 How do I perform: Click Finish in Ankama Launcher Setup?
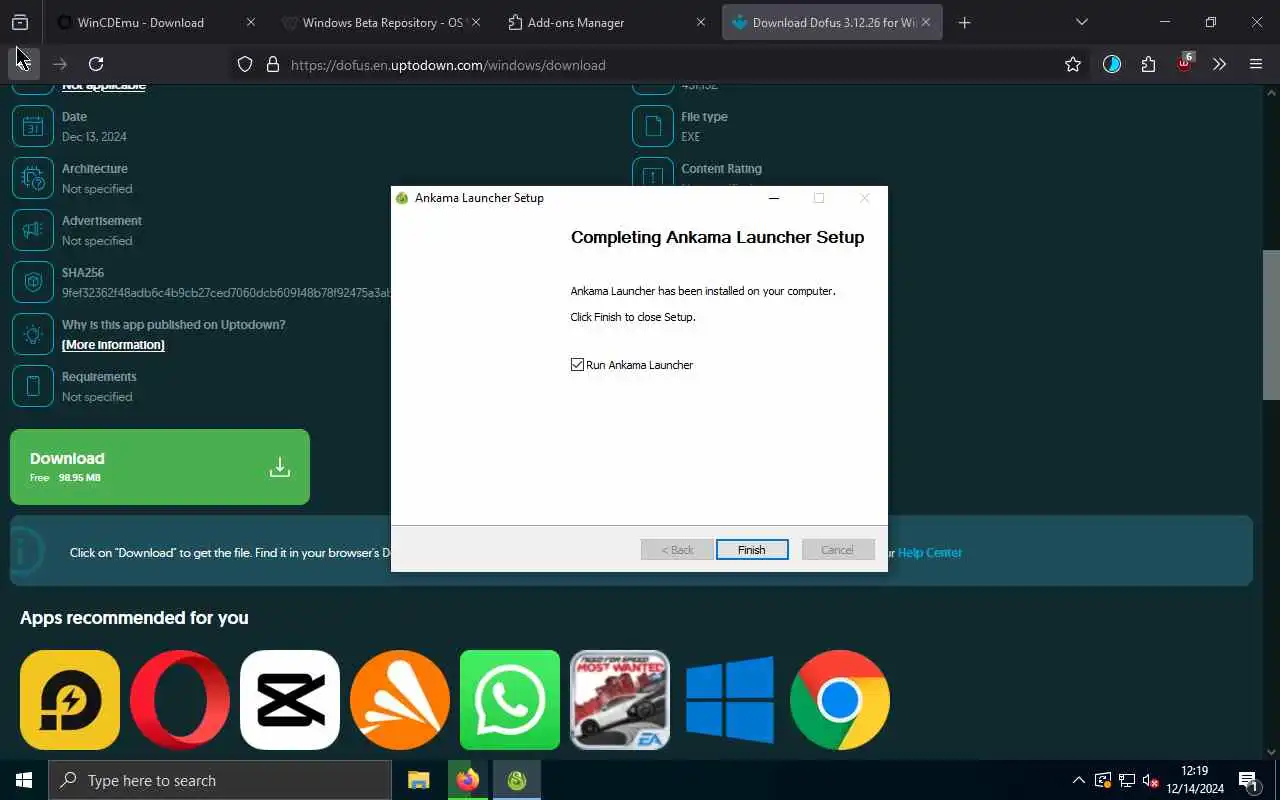pos(752,550)
